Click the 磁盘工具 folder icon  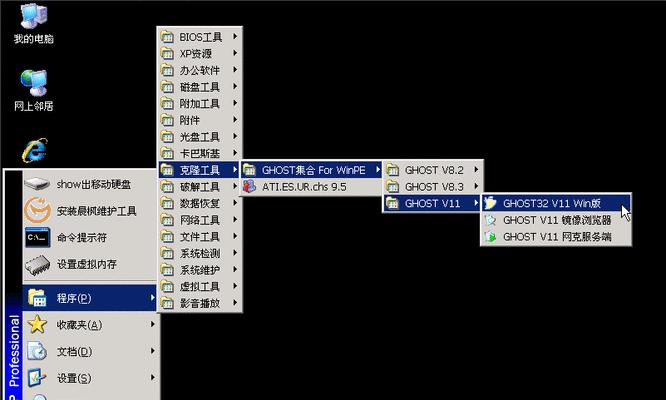point(167,87)
